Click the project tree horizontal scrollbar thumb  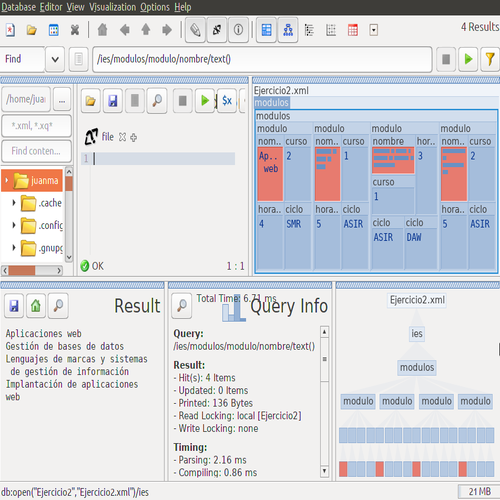[22, 270]
